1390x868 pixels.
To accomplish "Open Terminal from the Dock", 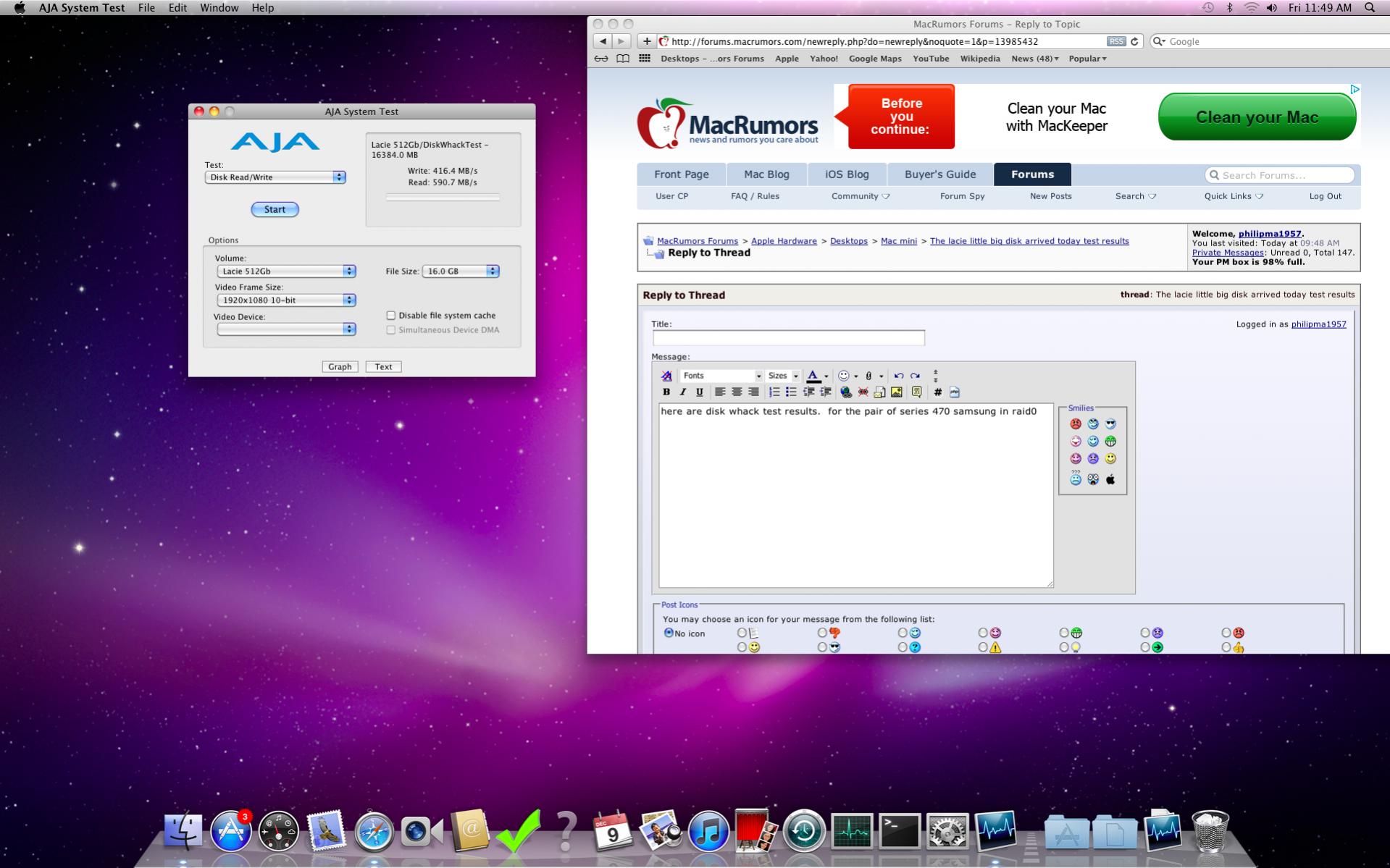I will tap(900, 830).
